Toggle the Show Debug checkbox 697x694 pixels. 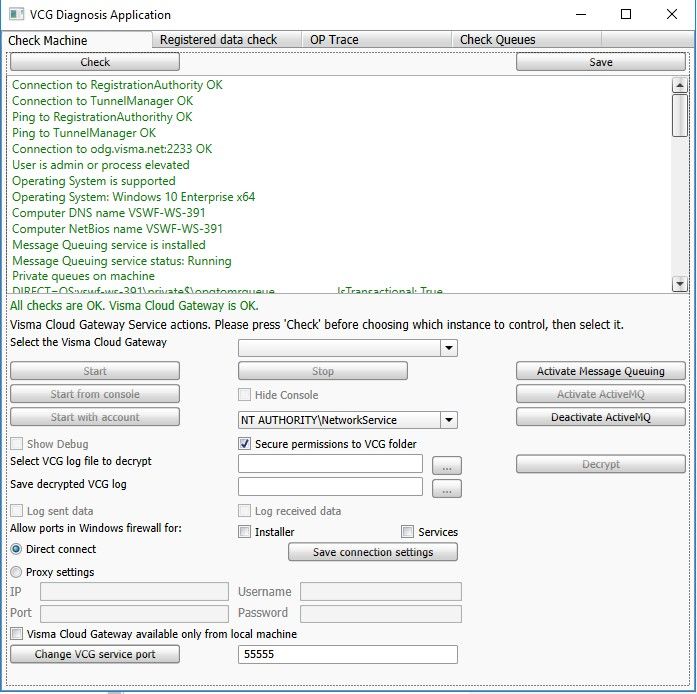pos(16,443)
